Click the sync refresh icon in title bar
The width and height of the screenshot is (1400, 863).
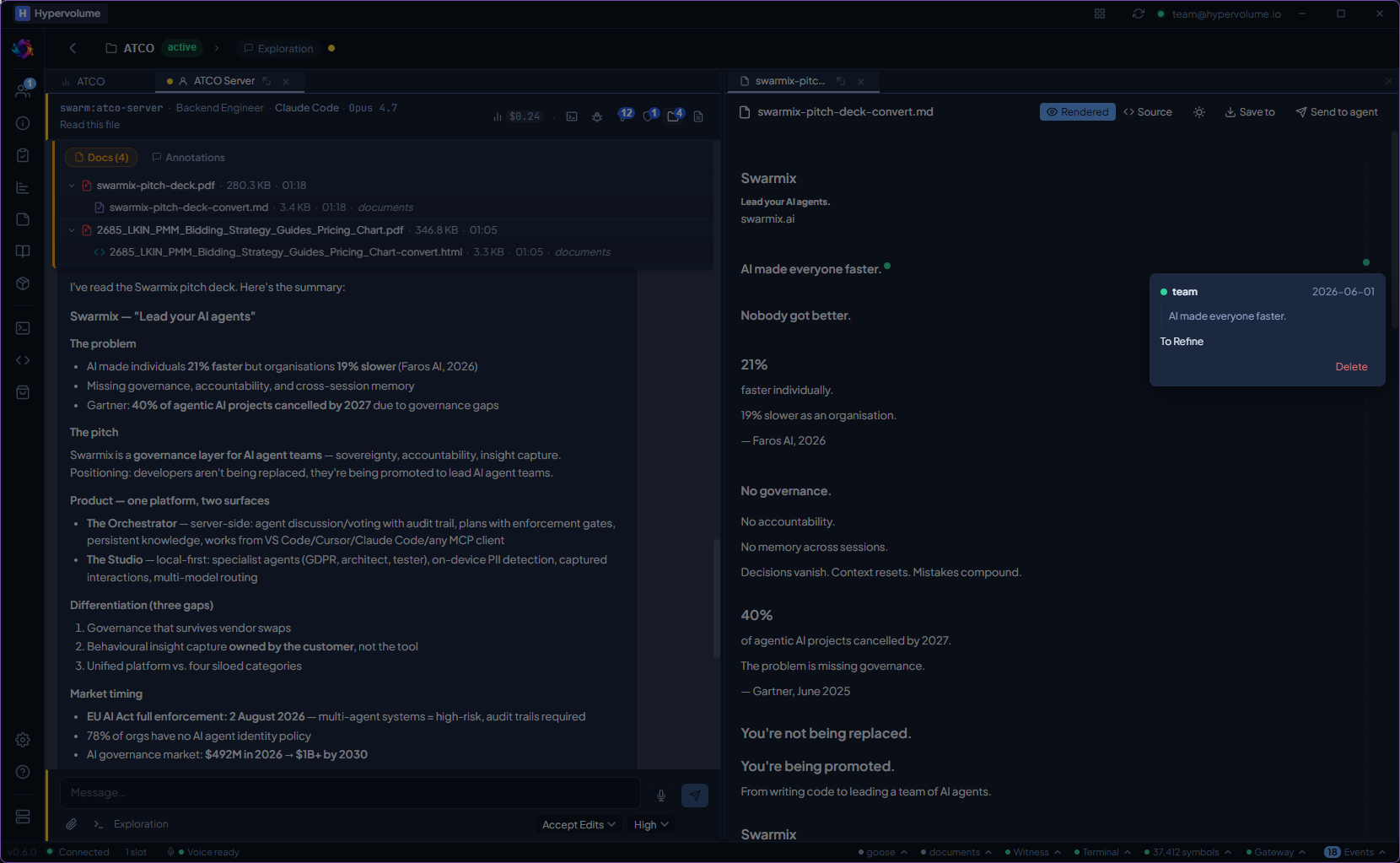pos(1139,13)
